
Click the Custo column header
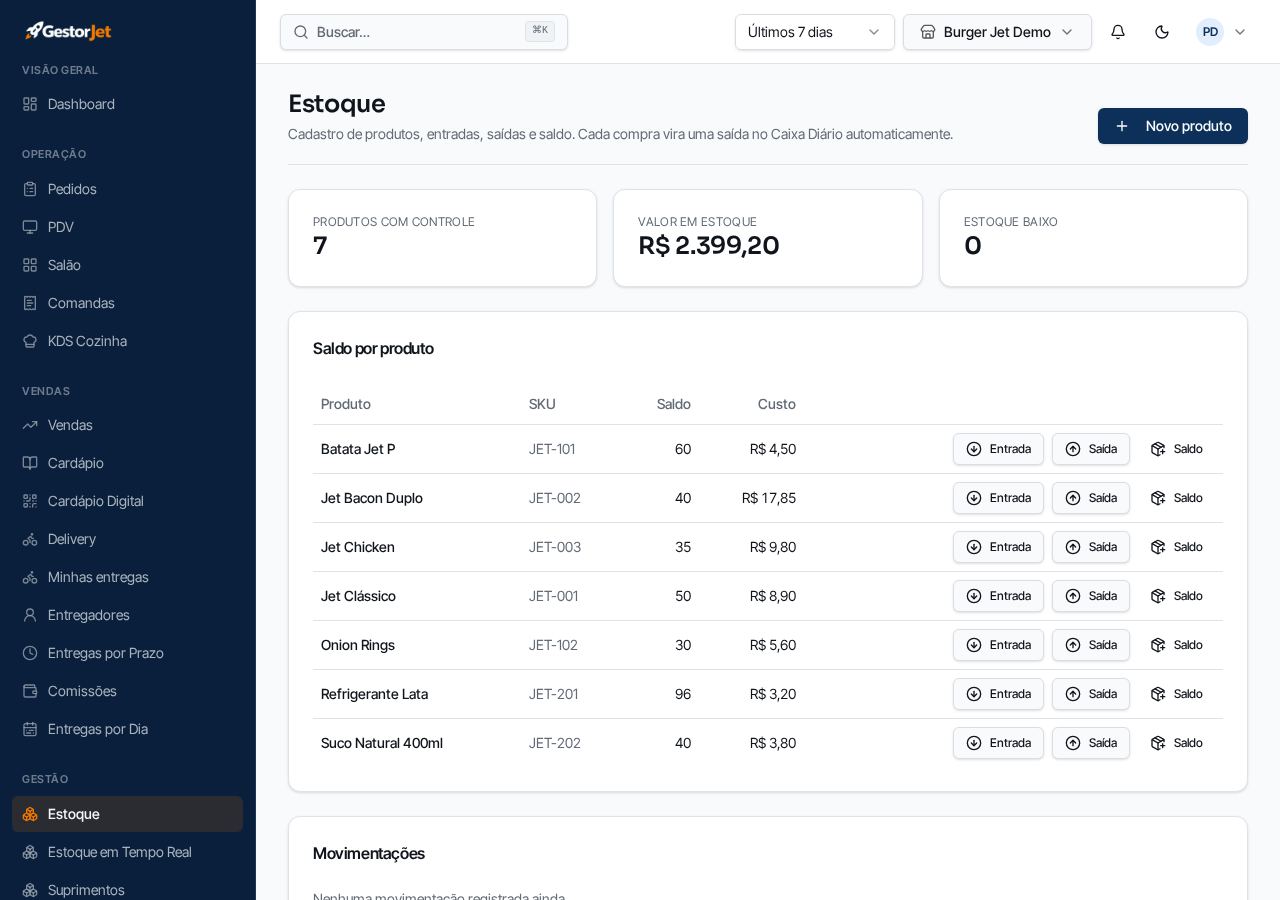777,404
